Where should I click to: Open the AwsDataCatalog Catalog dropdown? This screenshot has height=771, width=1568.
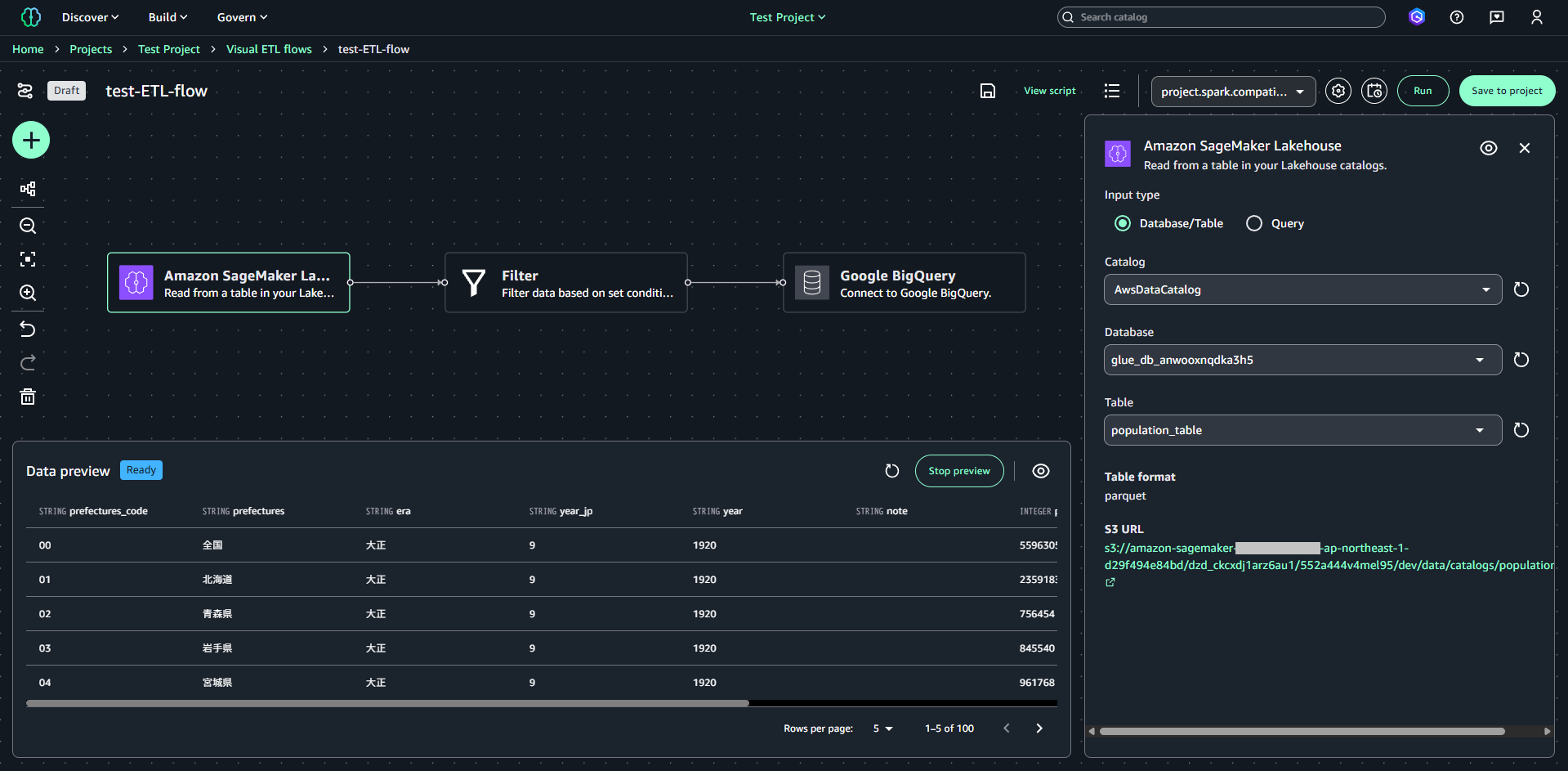pos(1302,289)
